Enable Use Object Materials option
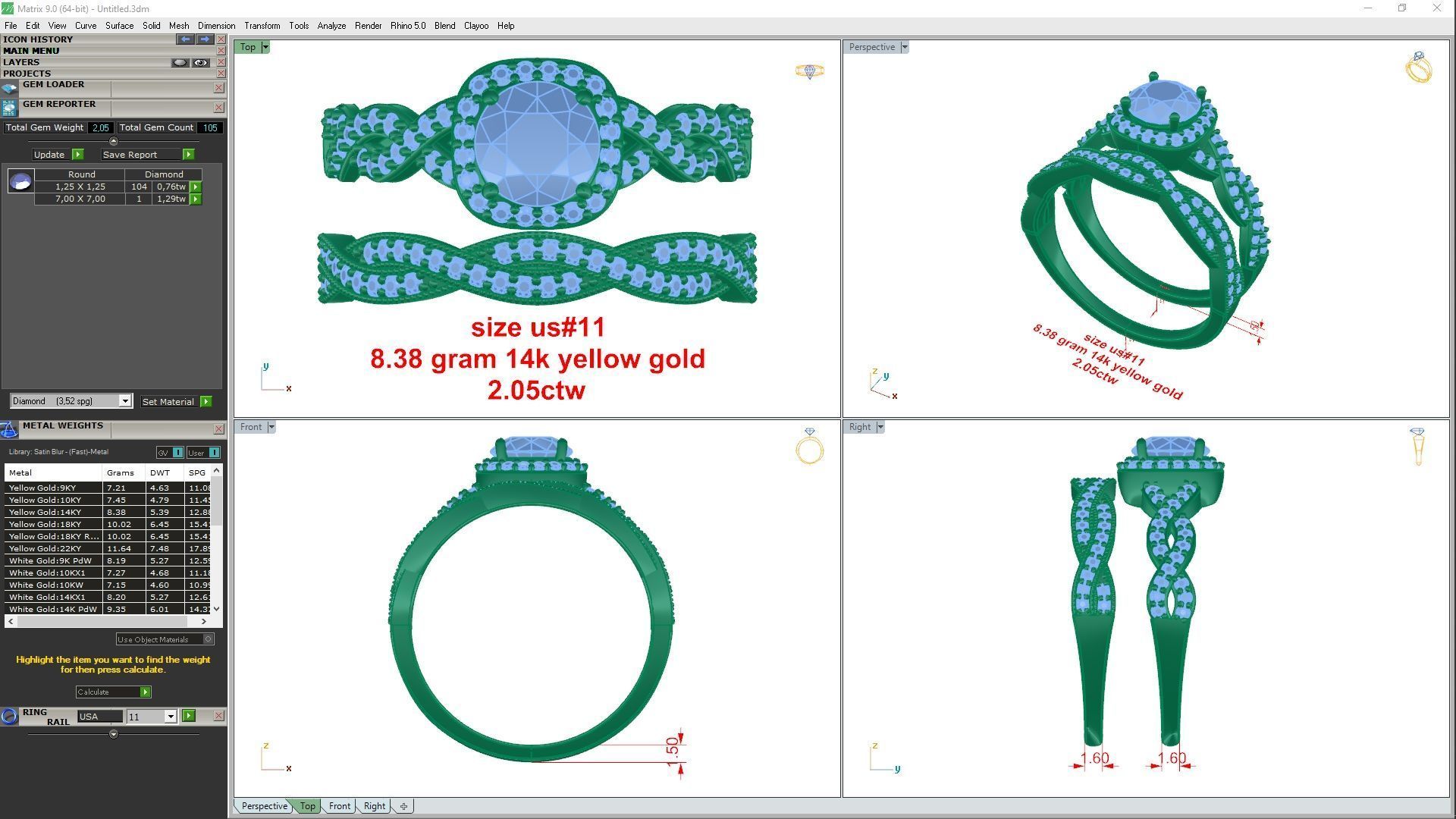Viewport: 1456px width, 819px height. [165, 639]
